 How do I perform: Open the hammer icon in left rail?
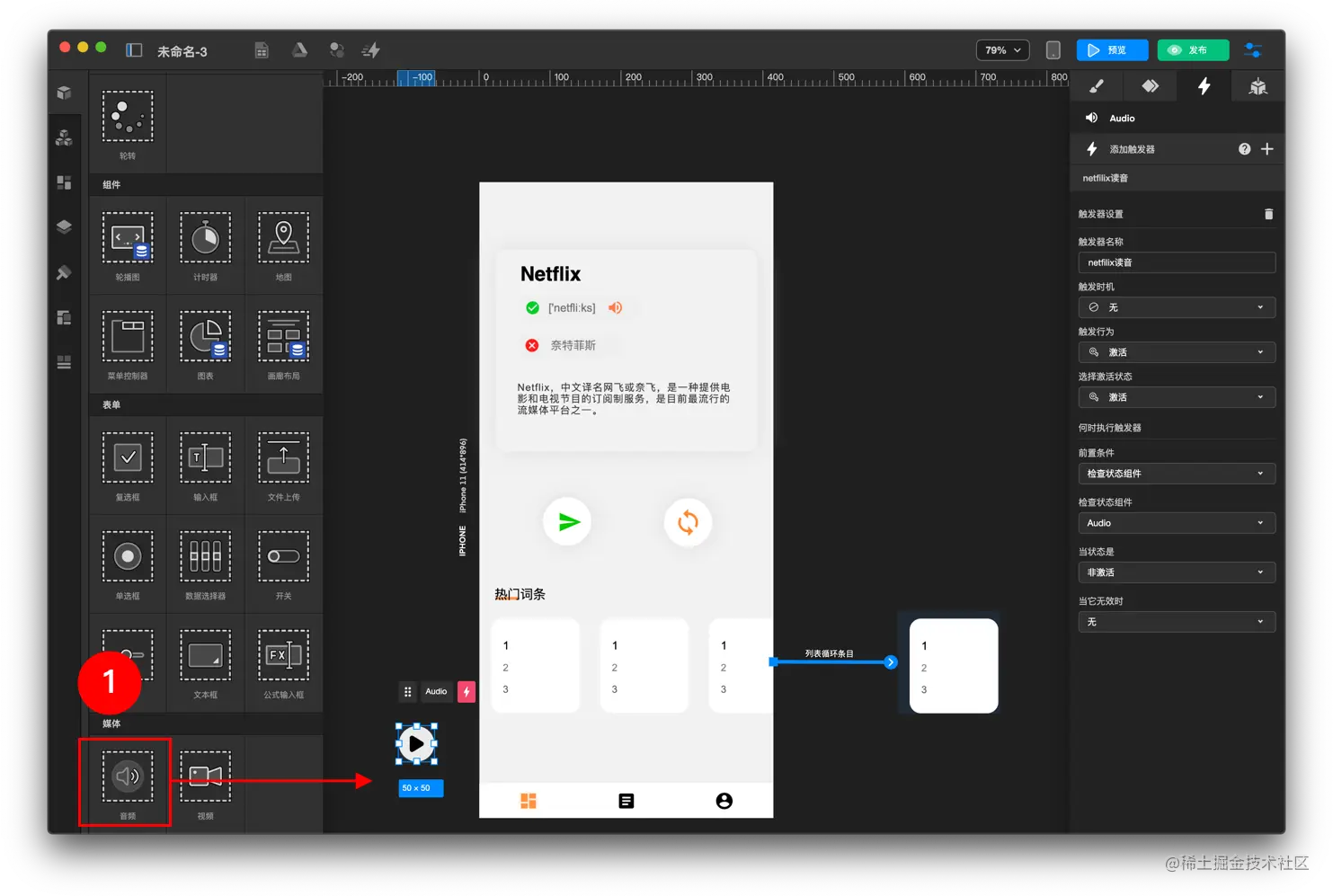[x=64, y=272]
